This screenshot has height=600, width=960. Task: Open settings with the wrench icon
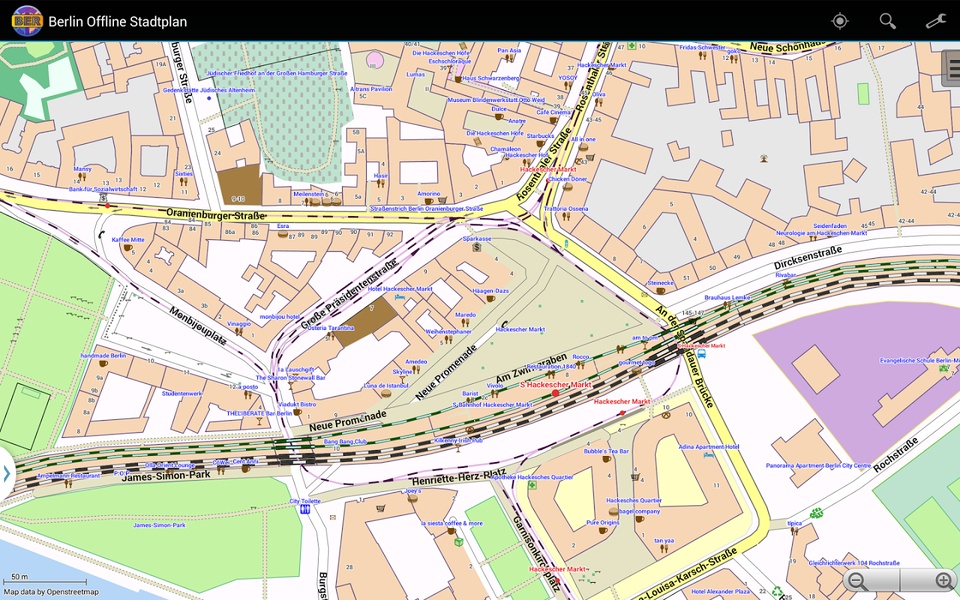pyautogui.click(x=936, y=21)
